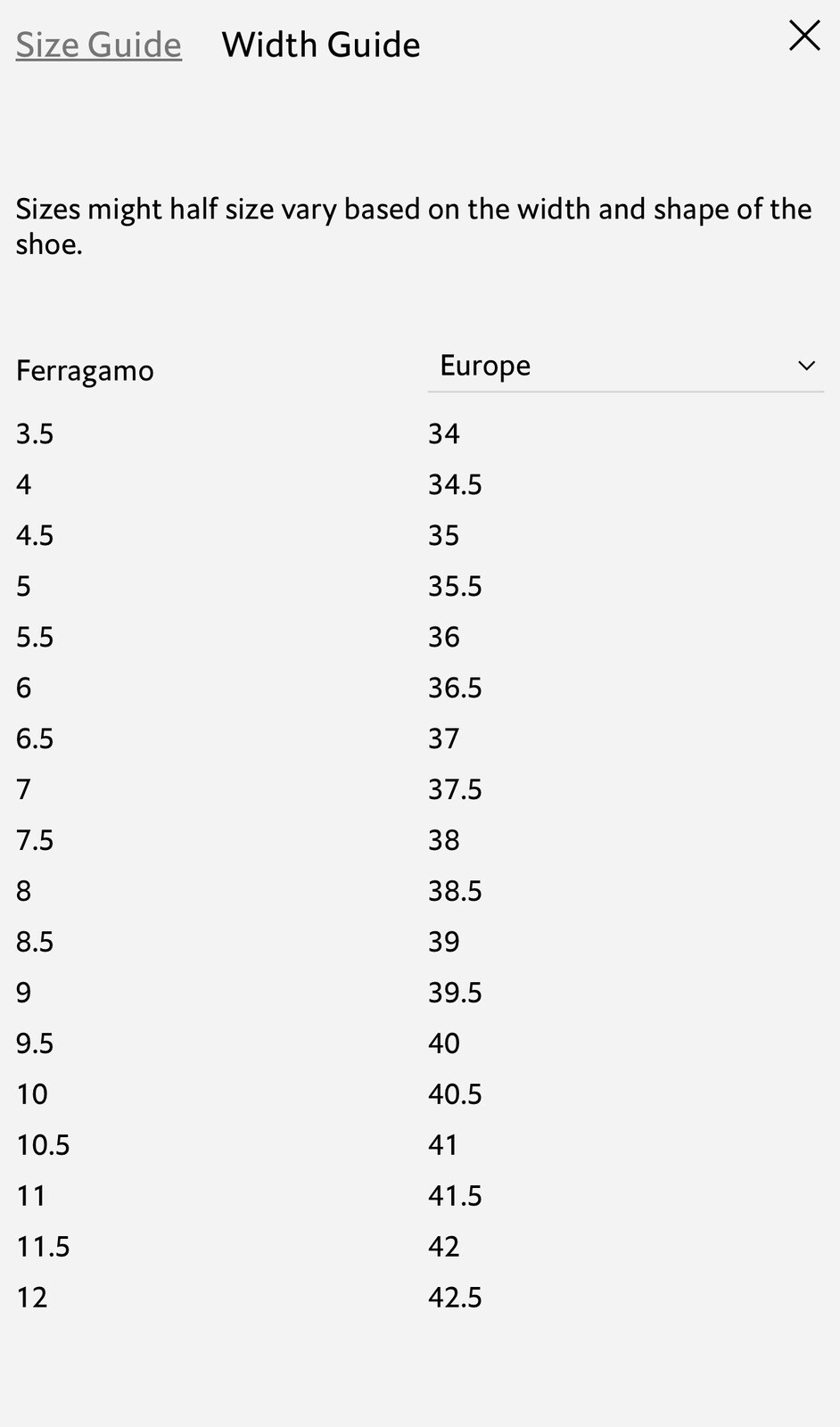Viewport: 840px width, 1427px height.
Task: Click the chevron arrow beside Europe
Action: (807, 366)
